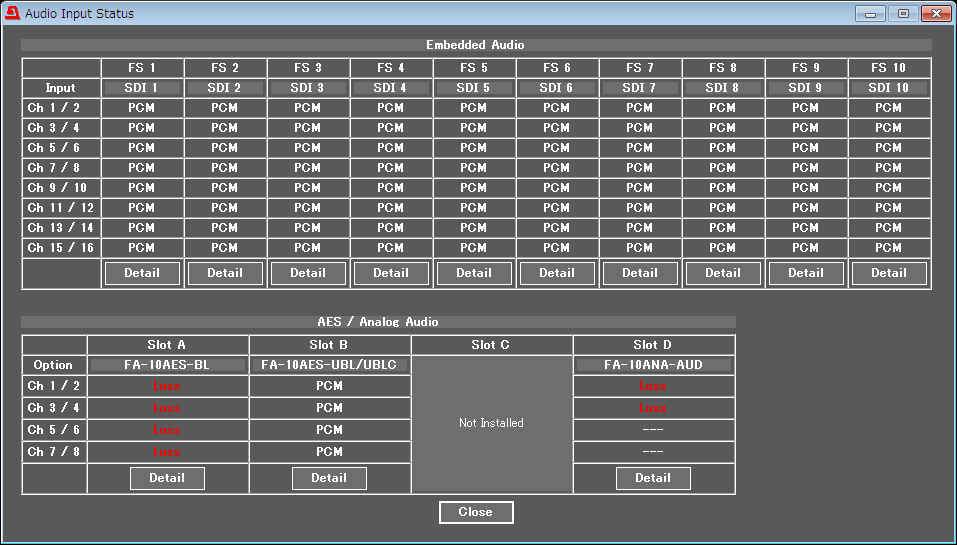View Detail for FS 6 column
Viewport: 957px width, 545px height.
click(556, 273)
